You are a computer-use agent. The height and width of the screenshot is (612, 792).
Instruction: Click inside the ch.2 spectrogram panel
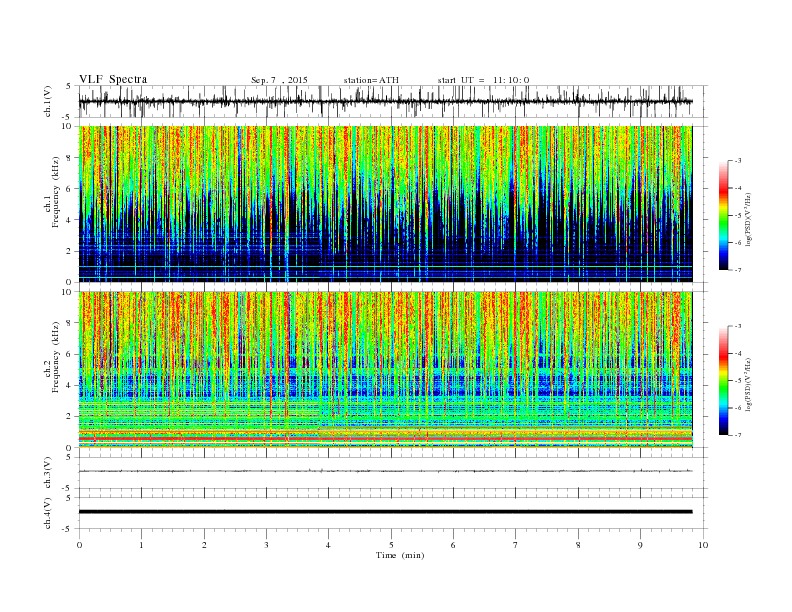[385, 370]
